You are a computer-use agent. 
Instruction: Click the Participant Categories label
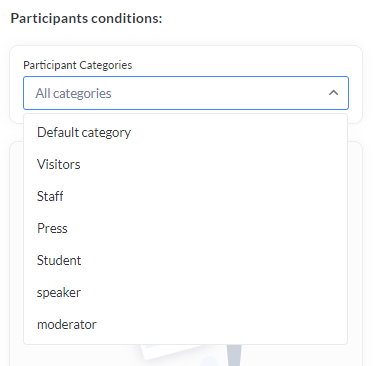[77, 65]
